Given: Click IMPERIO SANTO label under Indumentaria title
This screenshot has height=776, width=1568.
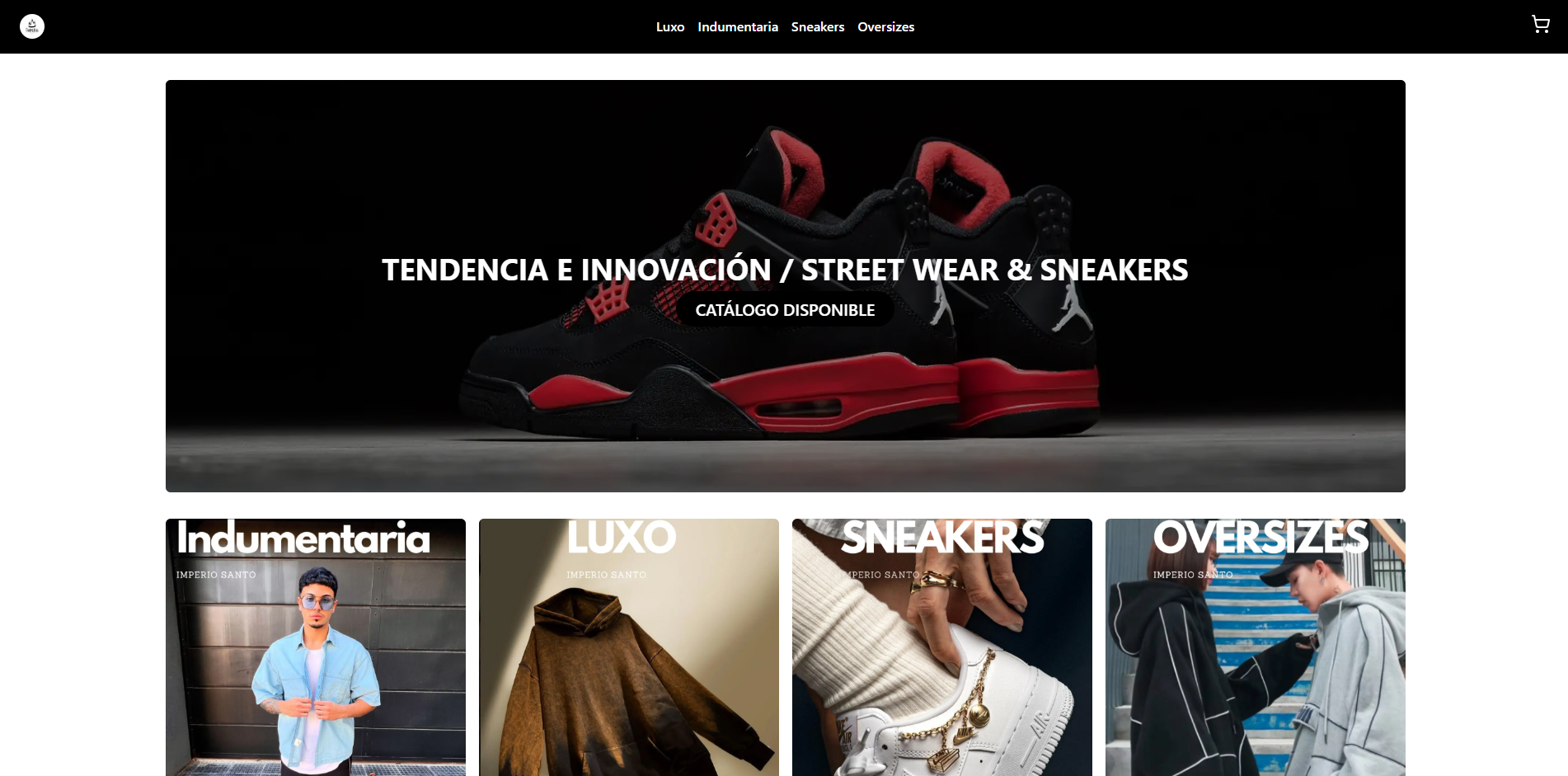Looking at the screenshot, I should (216, 575).
